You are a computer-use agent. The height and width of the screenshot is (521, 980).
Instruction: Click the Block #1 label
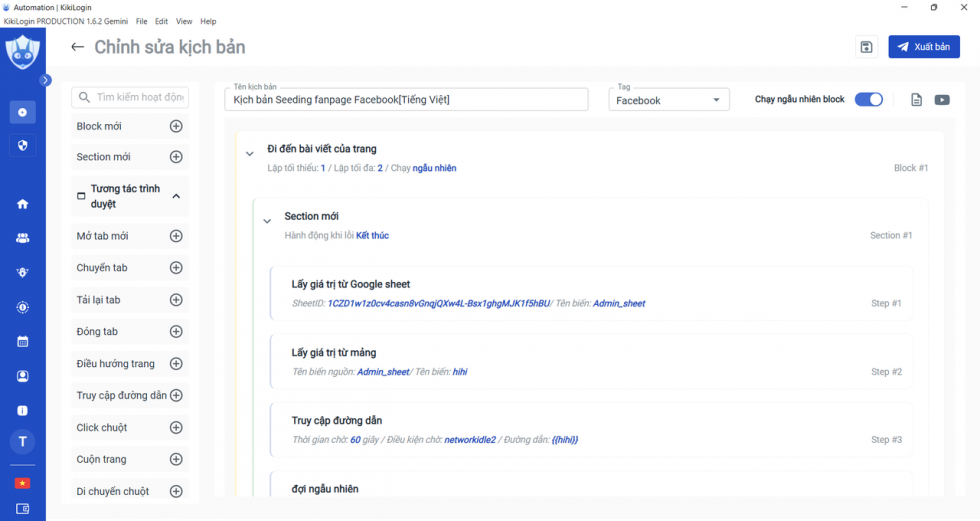click(911, 168)
